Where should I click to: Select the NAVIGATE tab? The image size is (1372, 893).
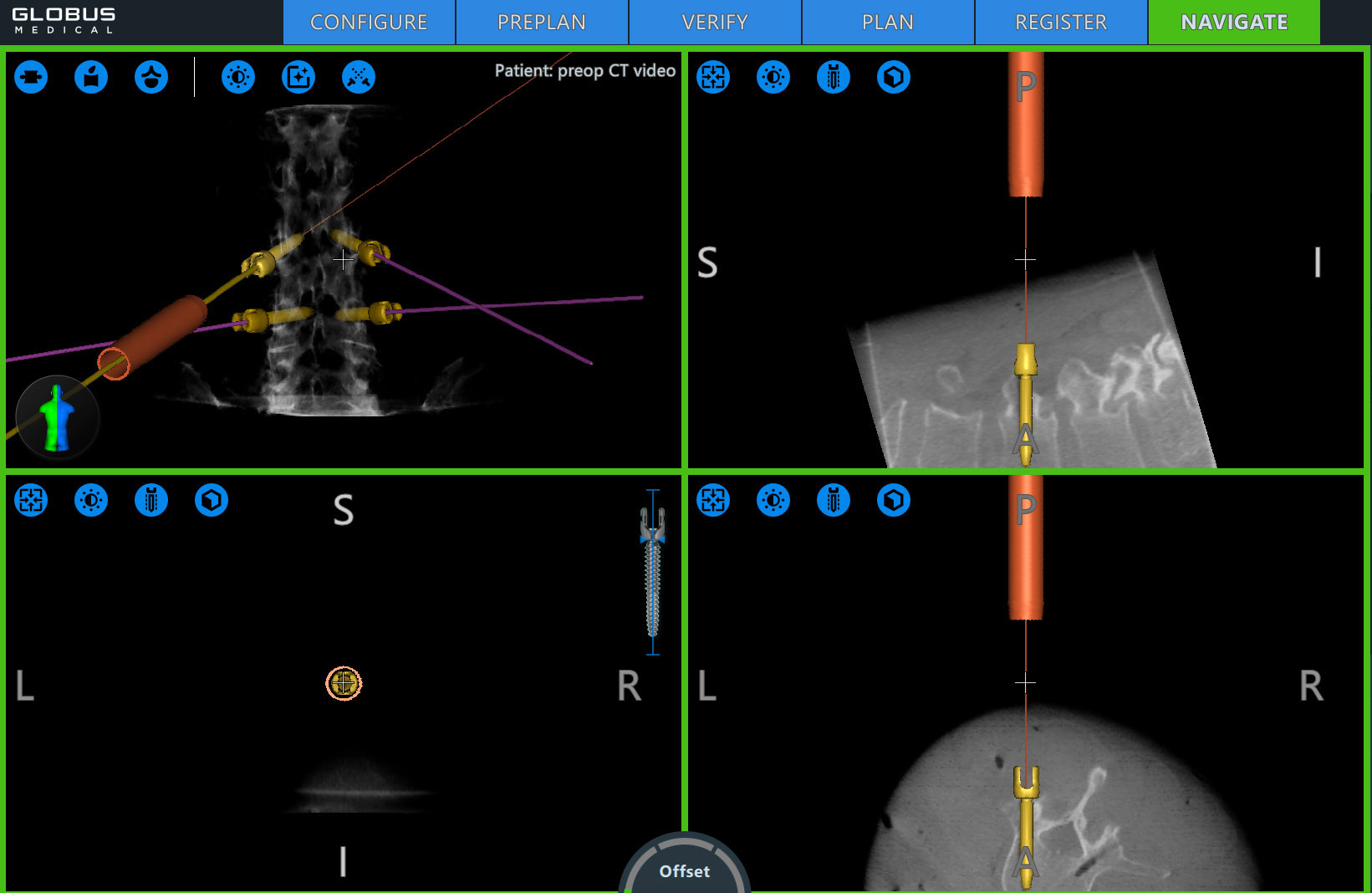pos(1234,22)
